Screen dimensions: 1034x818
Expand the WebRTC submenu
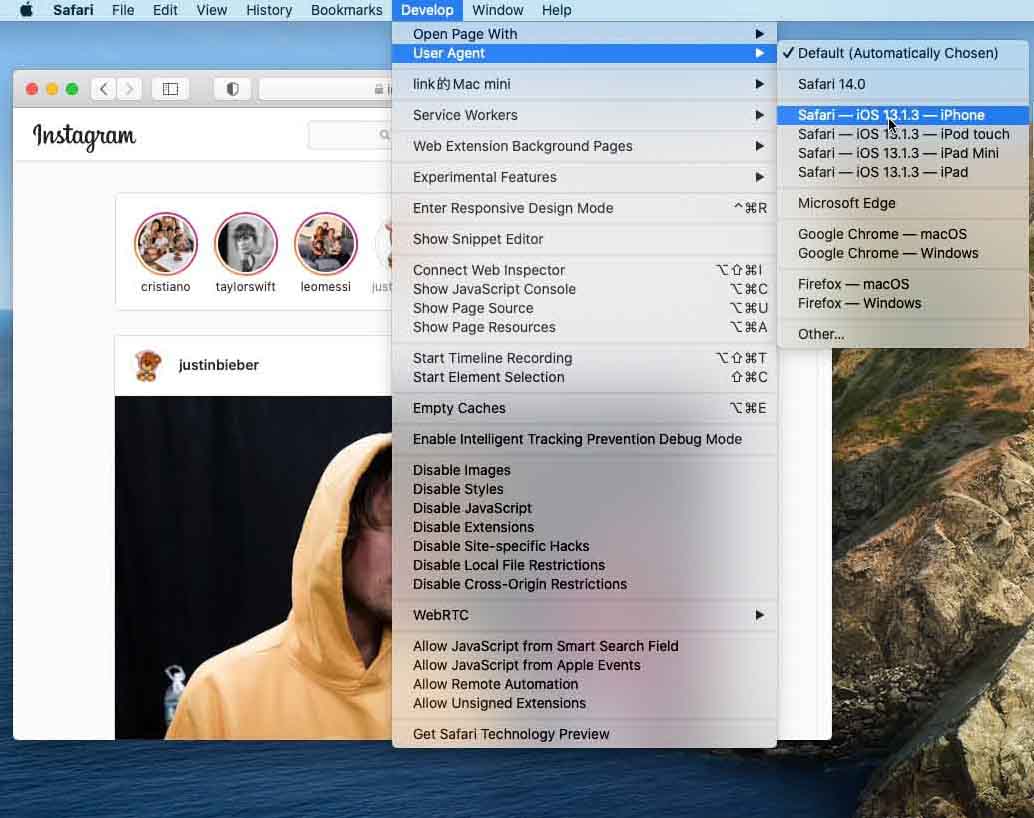coord(584,615)
